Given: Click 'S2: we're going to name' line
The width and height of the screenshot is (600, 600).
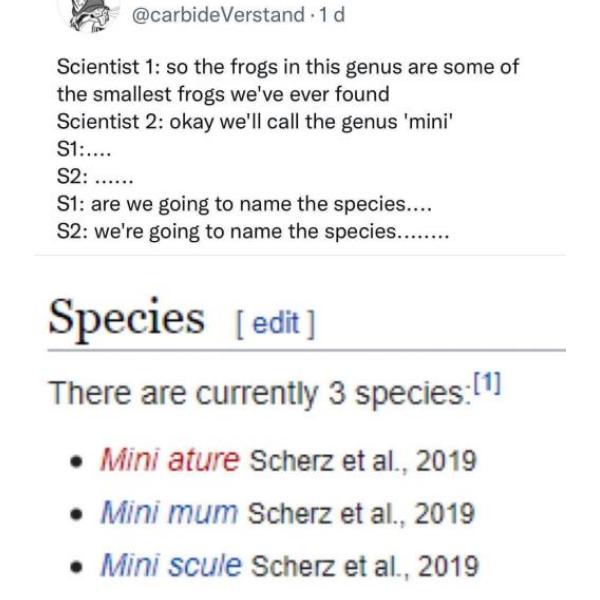Looking at the screenshot, I should pyautogui.click(x=253, y=232).
